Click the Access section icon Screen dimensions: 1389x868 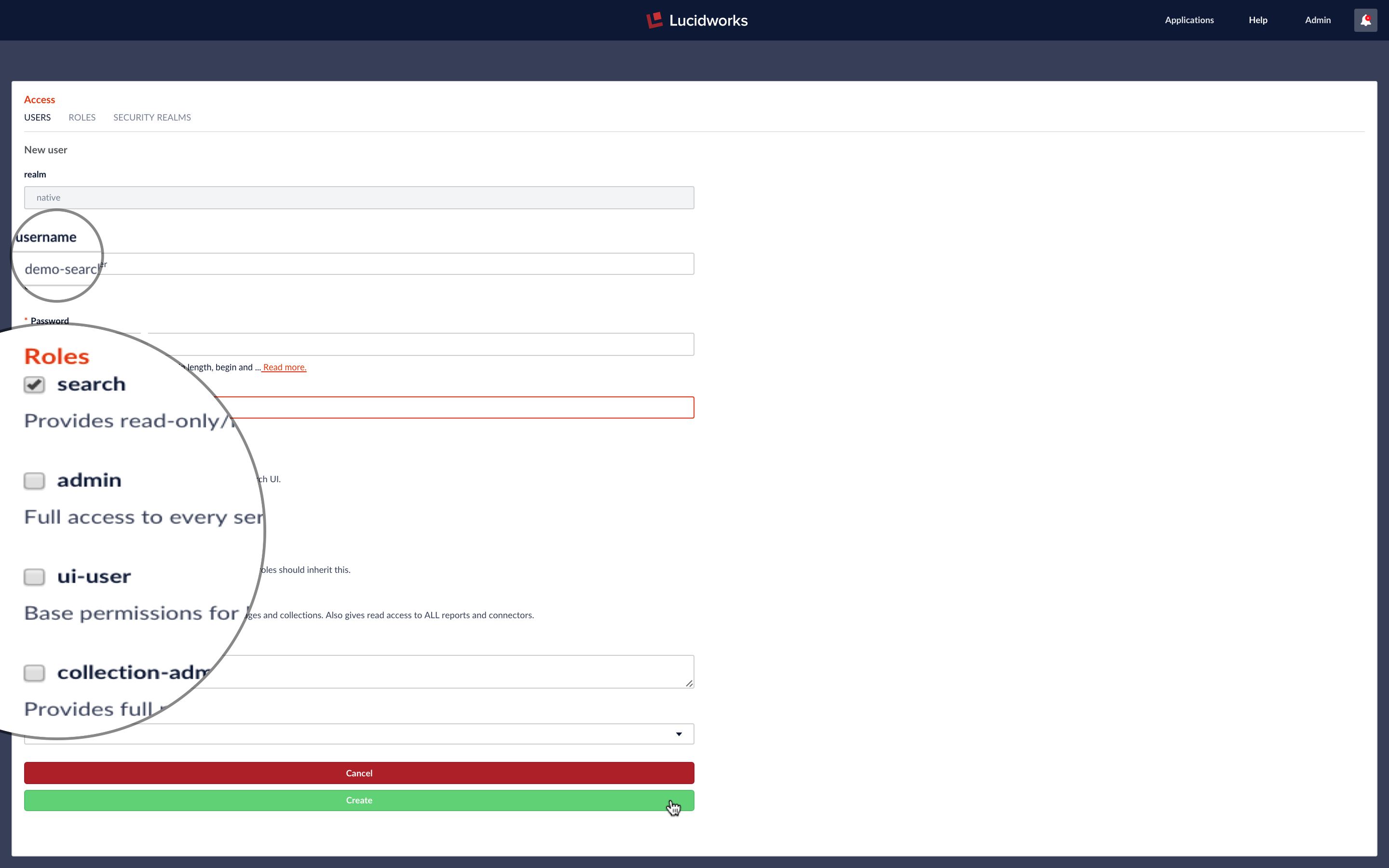[x=39, y=99]
